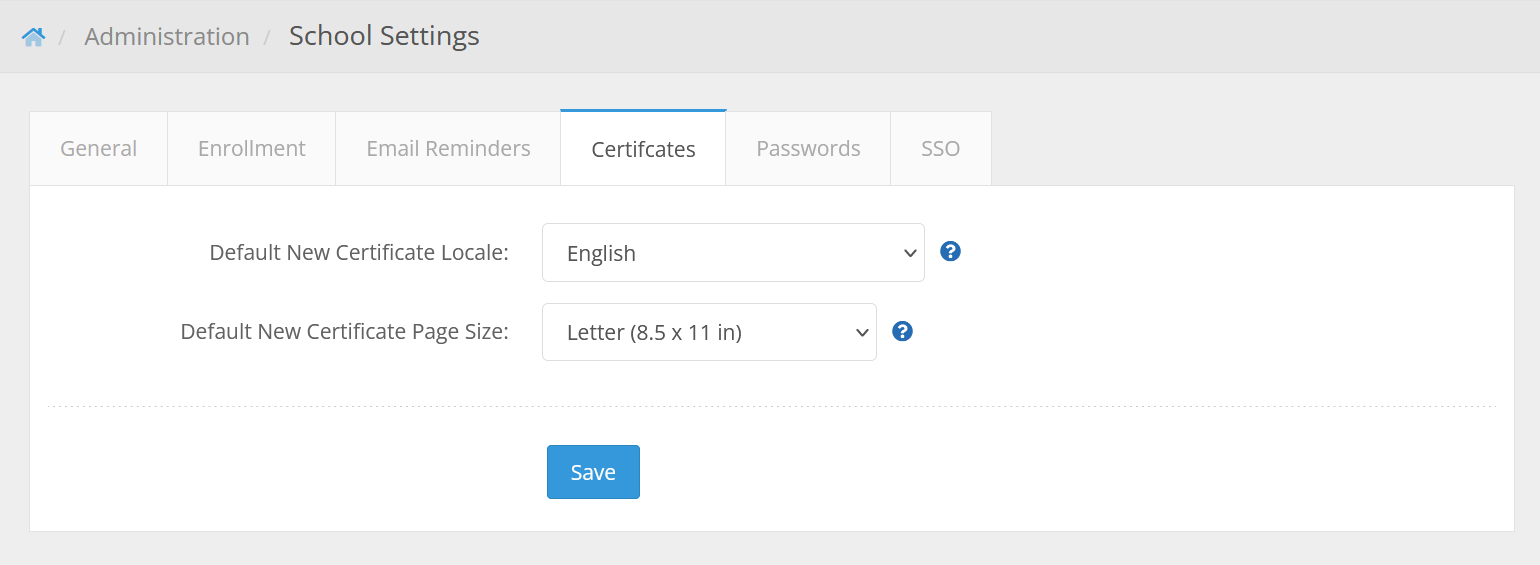Click the chevron on the Letter page size dropdown
Viewport: 1540px width, 565px height.
[861, 332]
